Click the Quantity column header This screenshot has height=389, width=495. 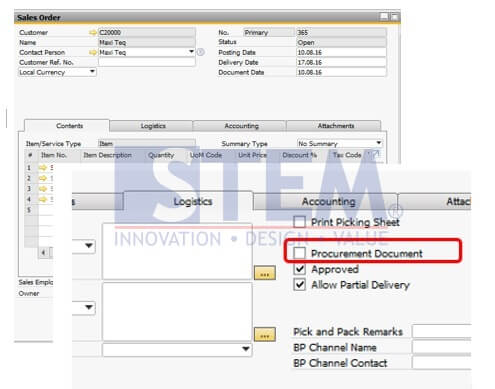161,155
